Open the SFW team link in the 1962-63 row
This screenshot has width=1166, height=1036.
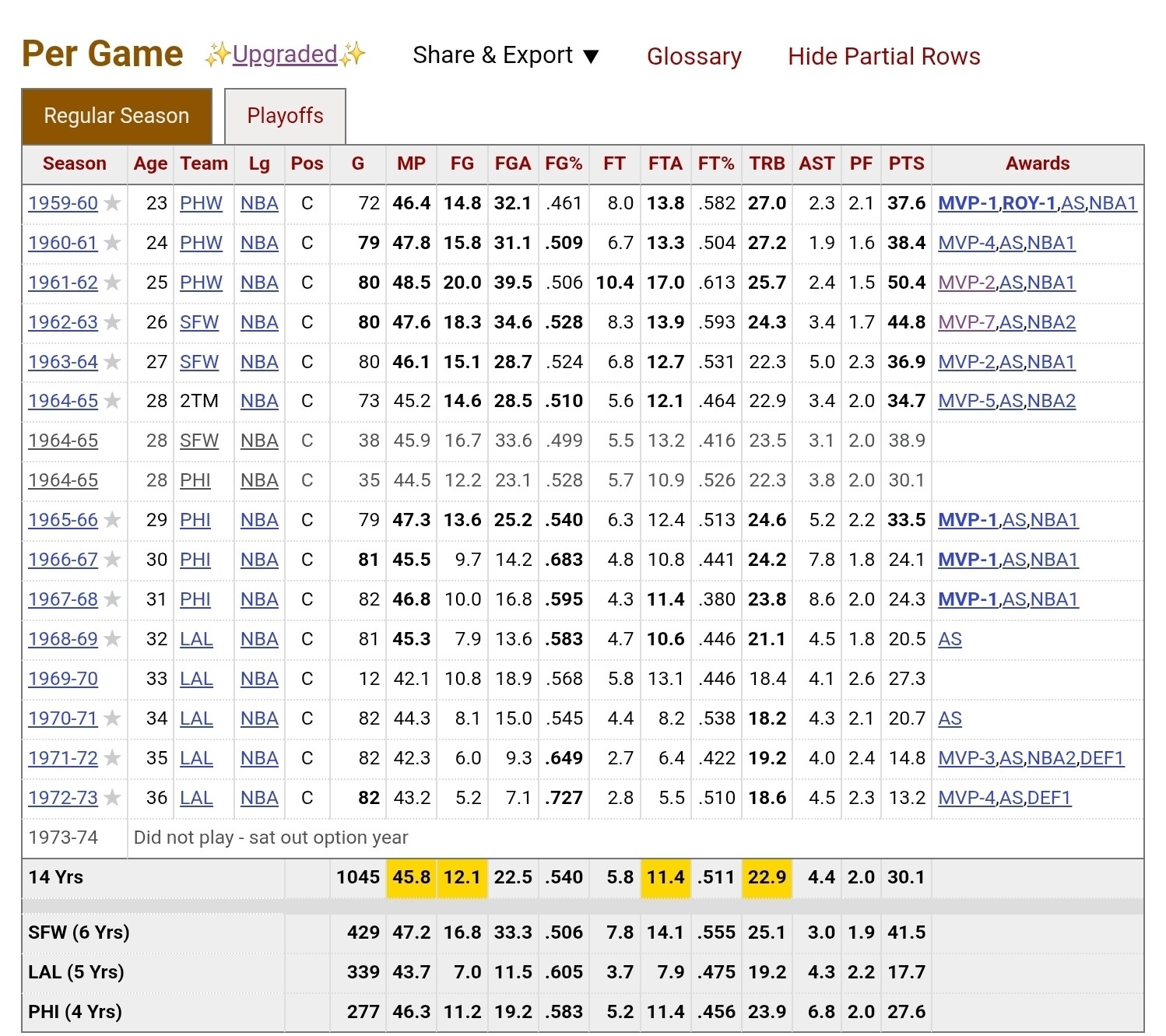[199, 322]
